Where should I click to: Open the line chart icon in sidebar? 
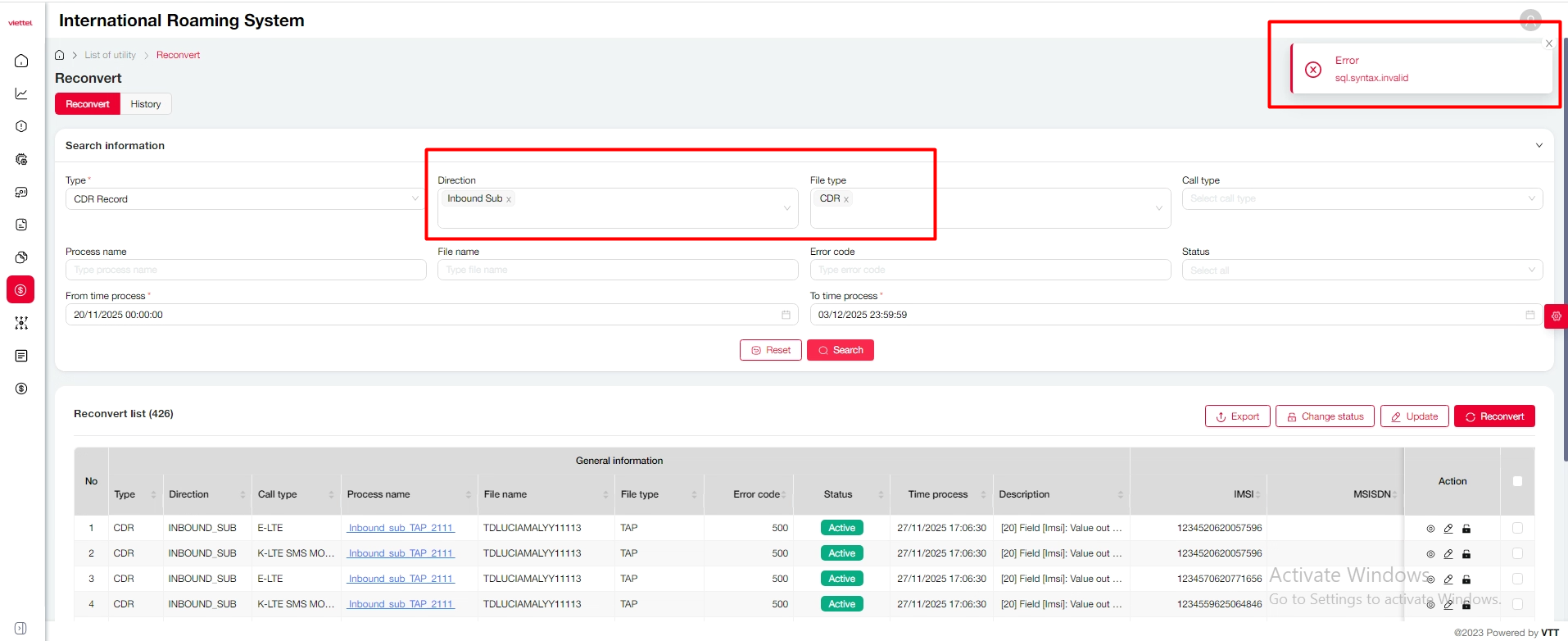[x=21, y=93]
